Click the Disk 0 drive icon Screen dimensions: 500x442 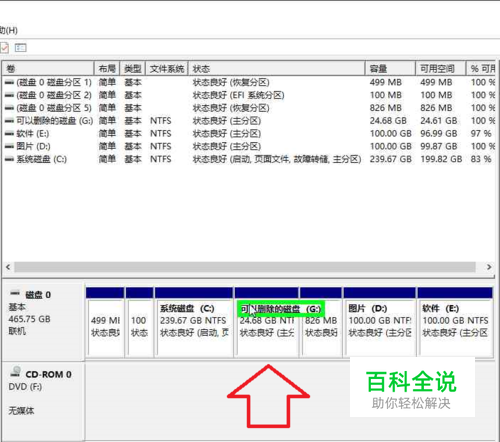coord(15,294)
